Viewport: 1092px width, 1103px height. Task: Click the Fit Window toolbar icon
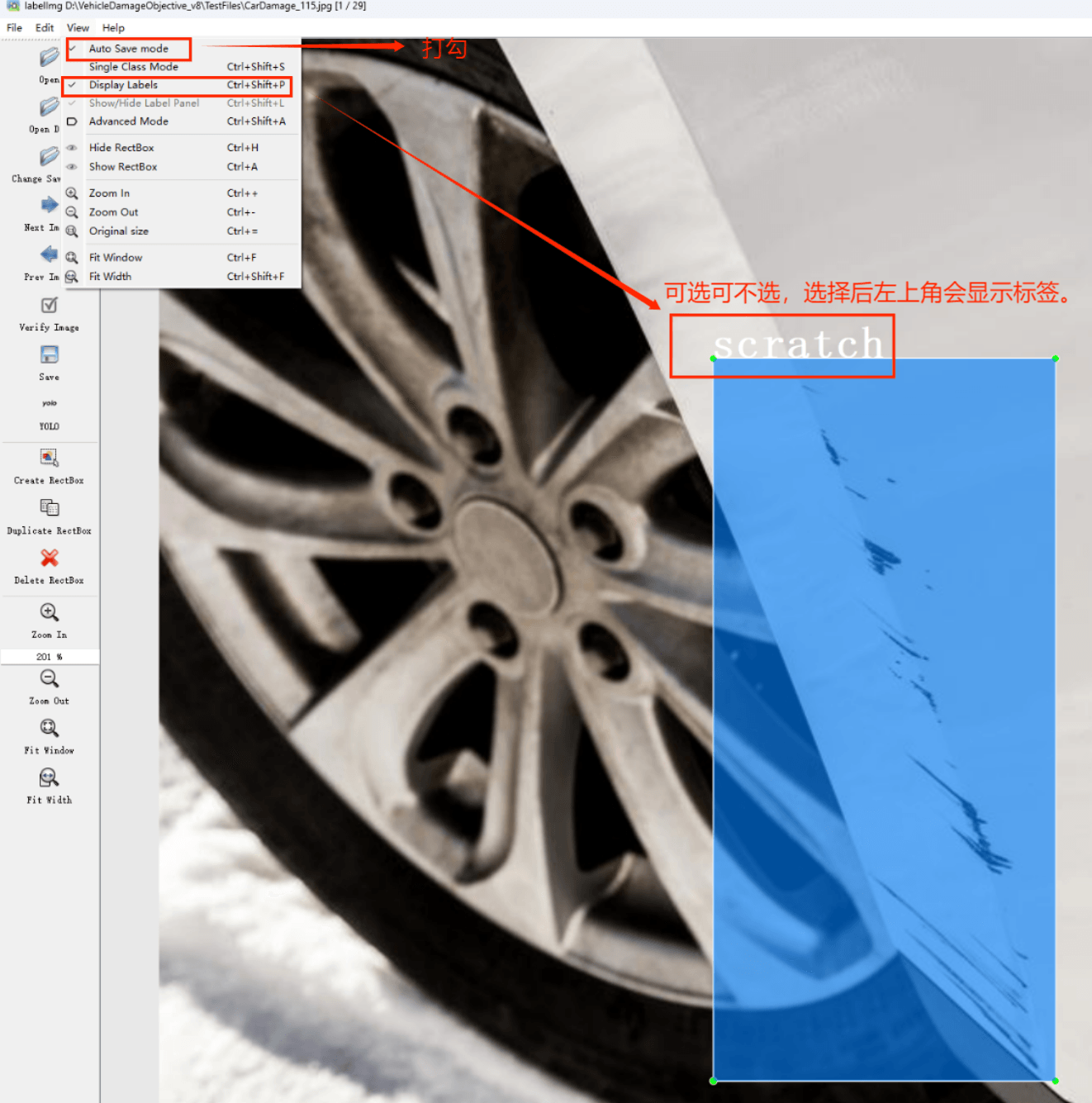(50, 728)
